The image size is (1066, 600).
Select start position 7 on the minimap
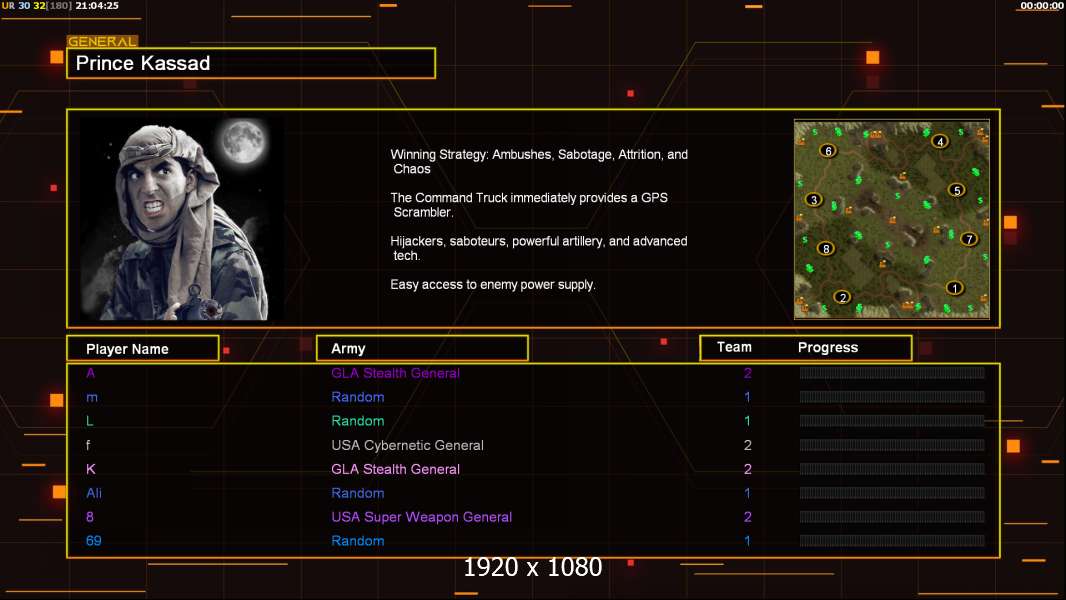[x=969, y=239]
